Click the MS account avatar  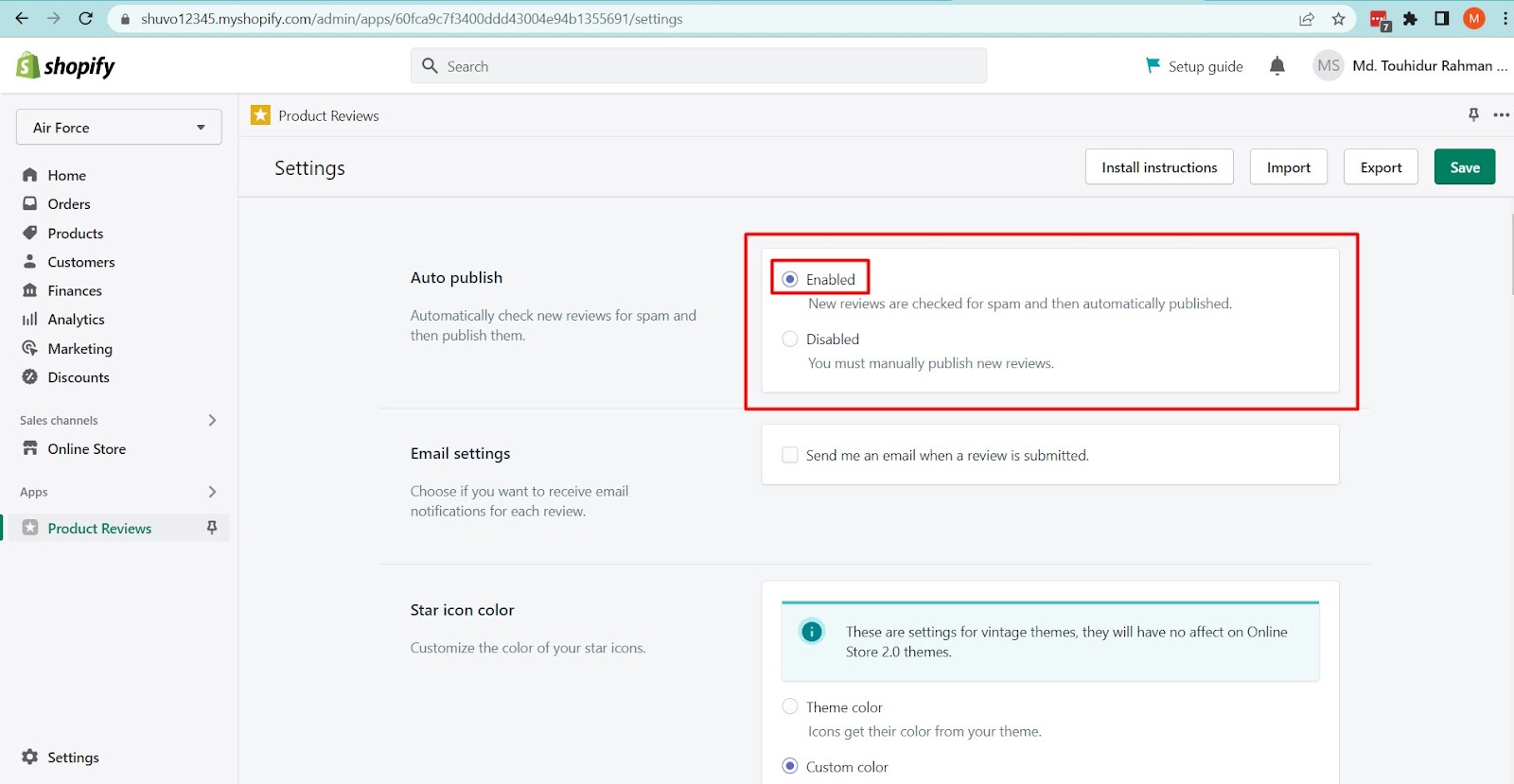coord(1329,65)
